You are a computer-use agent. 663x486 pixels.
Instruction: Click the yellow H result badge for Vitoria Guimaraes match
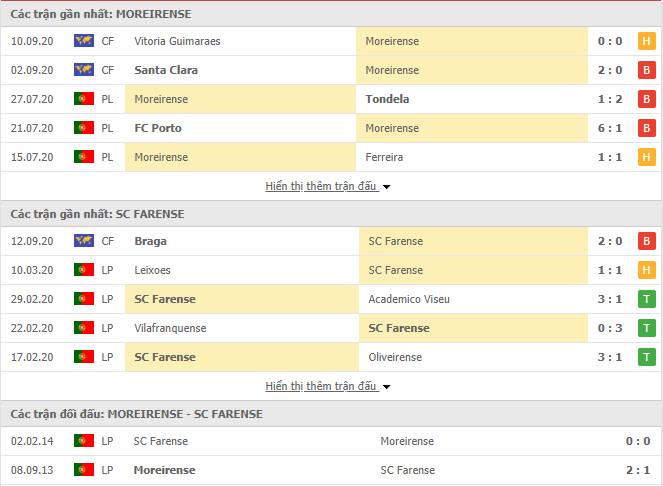[646, 41]
